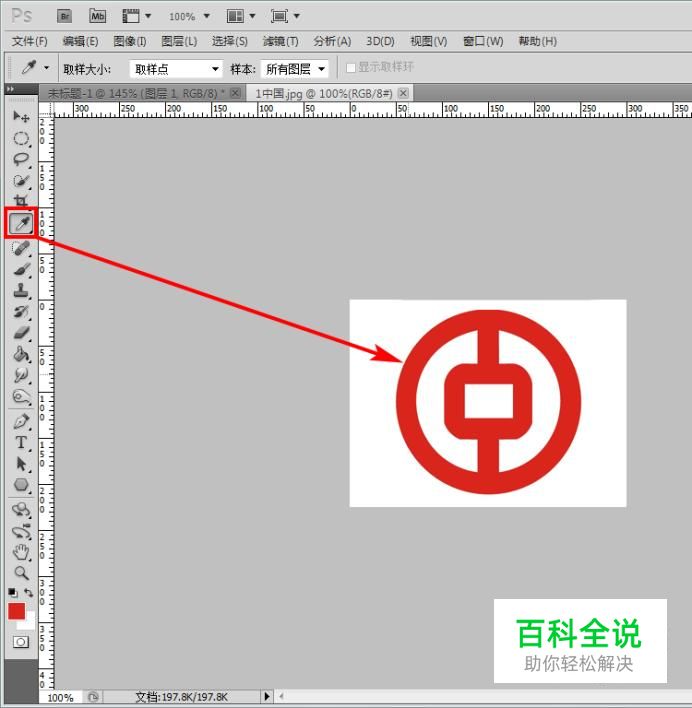Click the red foreground color swatch
This screenshot has height=708, width=692.
pyautogui.click(x=16, y=611)
